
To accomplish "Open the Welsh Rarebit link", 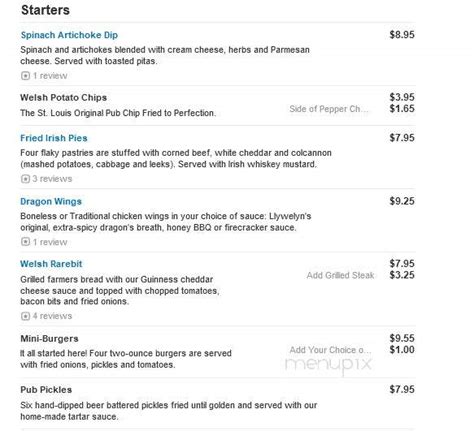I will coord(51,264).
